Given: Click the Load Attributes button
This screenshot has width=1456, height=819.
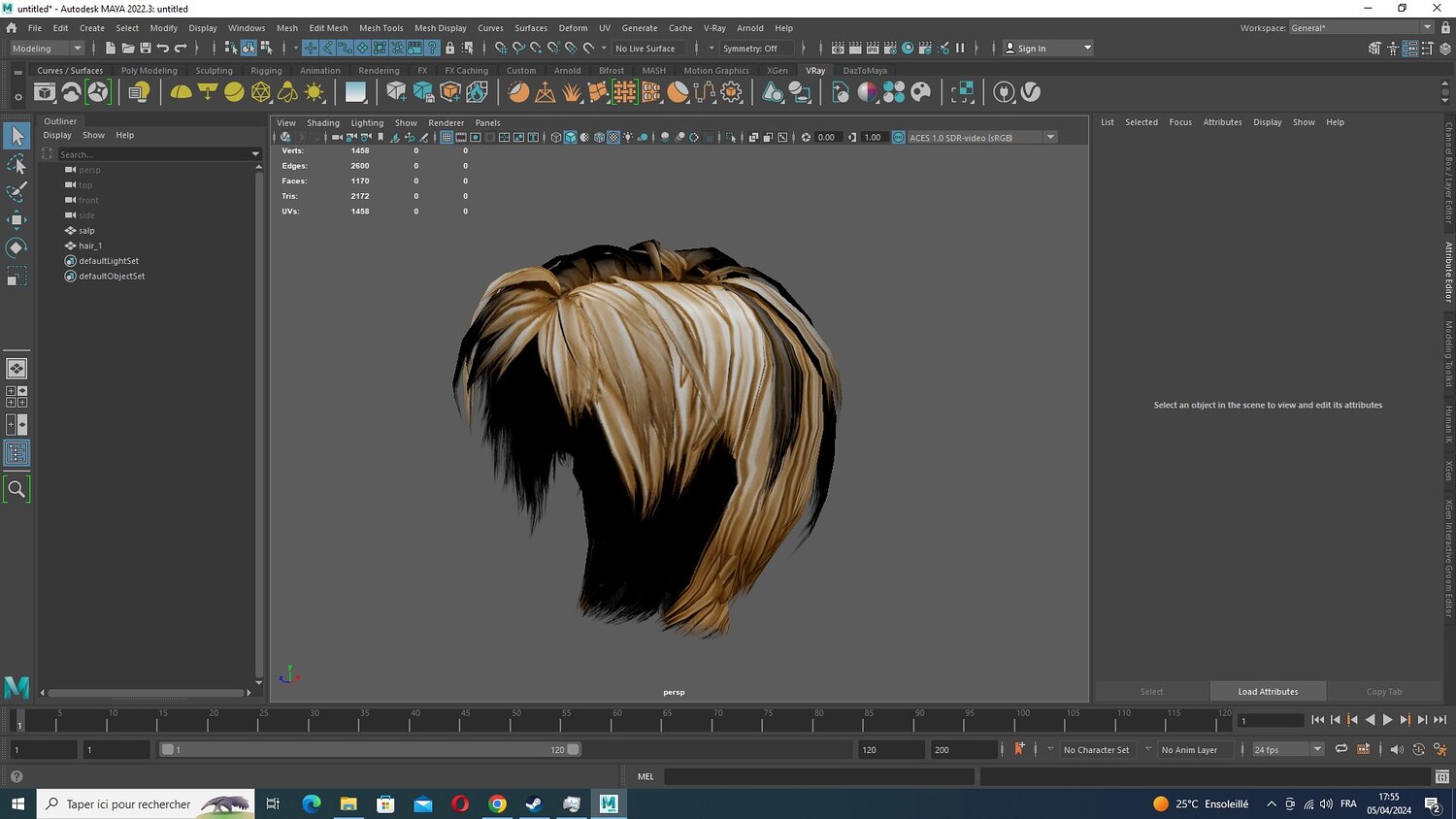Looking at the screenshot, I should click(x=1268, y=692).
